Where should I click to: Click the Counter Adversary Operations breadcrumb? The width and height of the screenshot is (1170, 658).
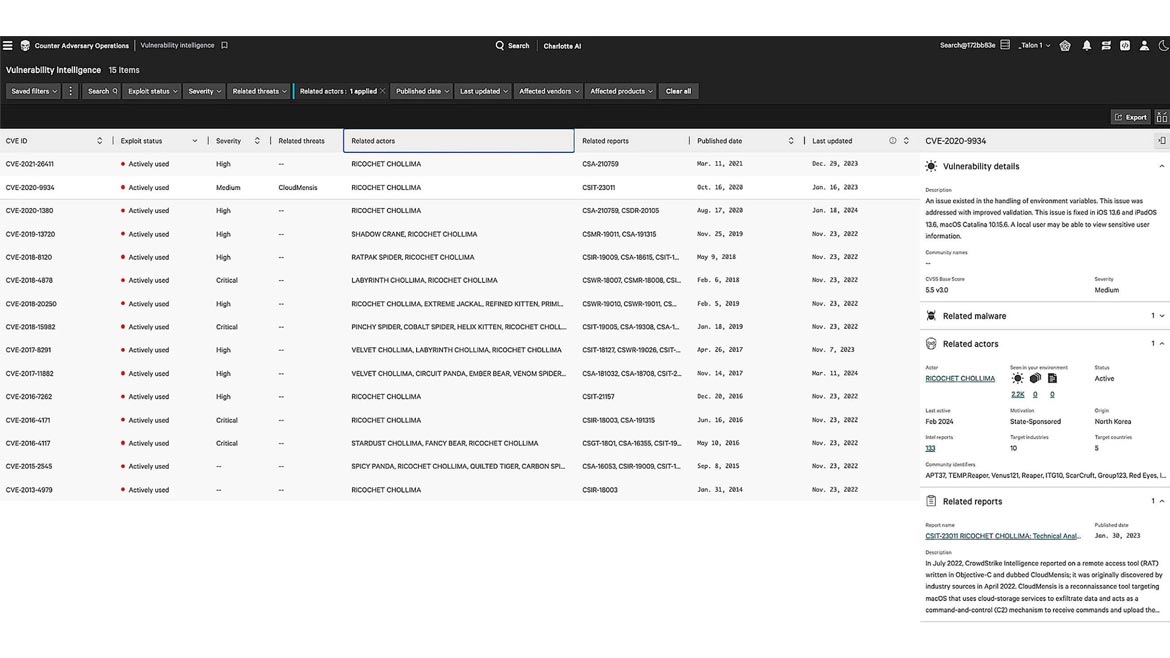click(81, 46)
